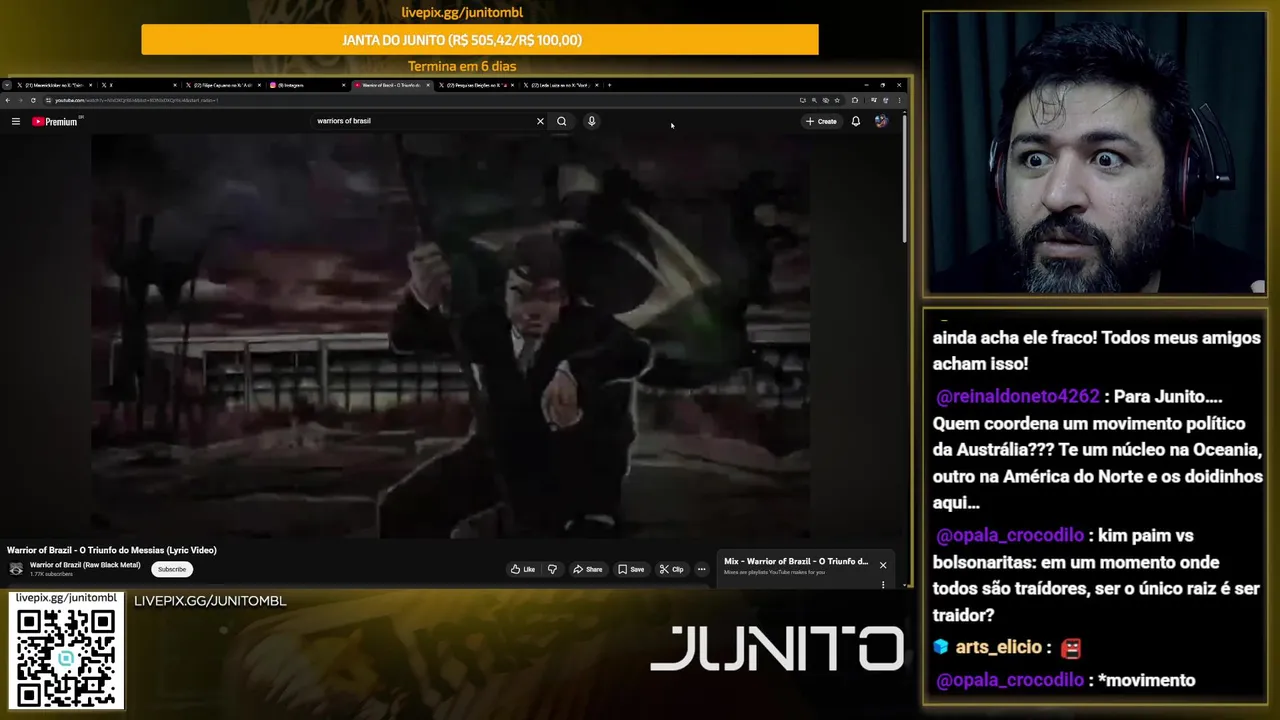
Task: Switch to Pesquisas Eleições no X tab
Action: point(475,85)
